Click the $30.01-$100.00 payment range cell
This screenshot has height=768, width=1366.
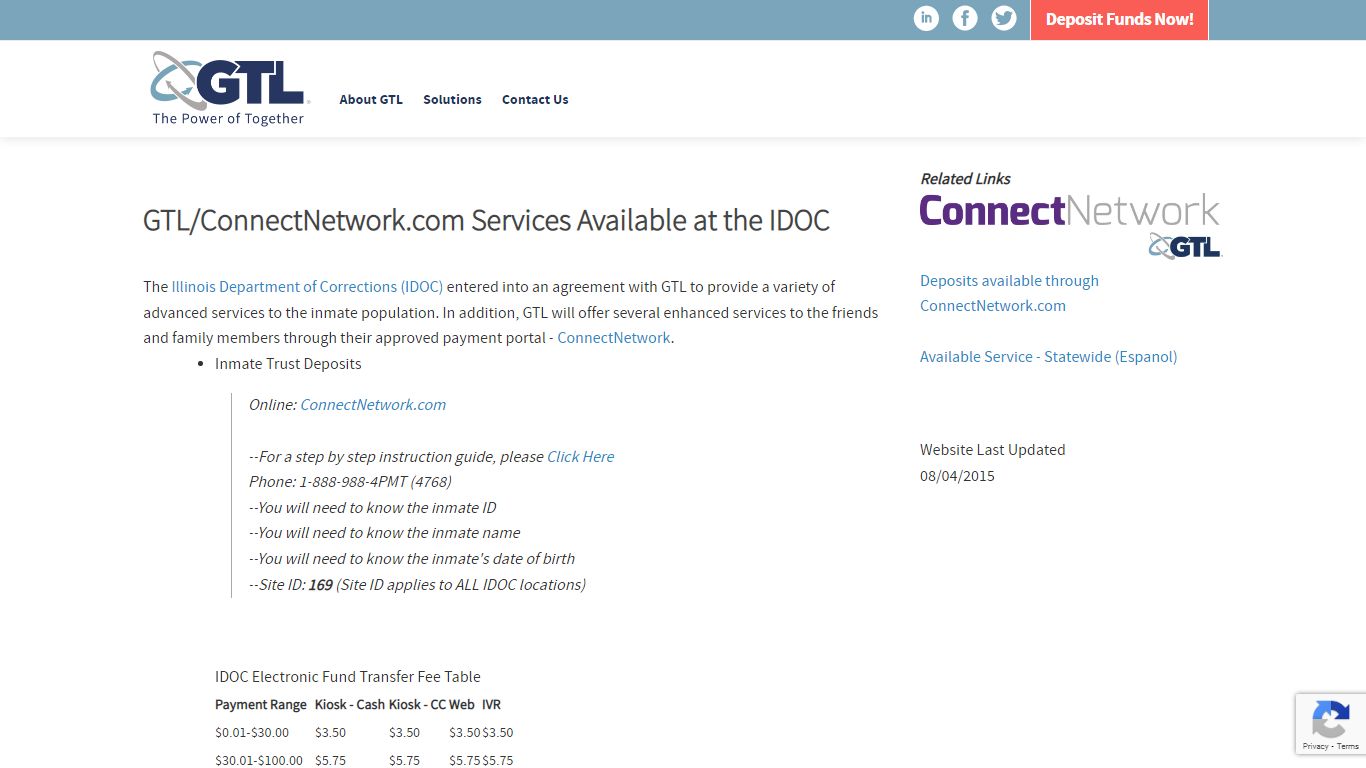259,760
